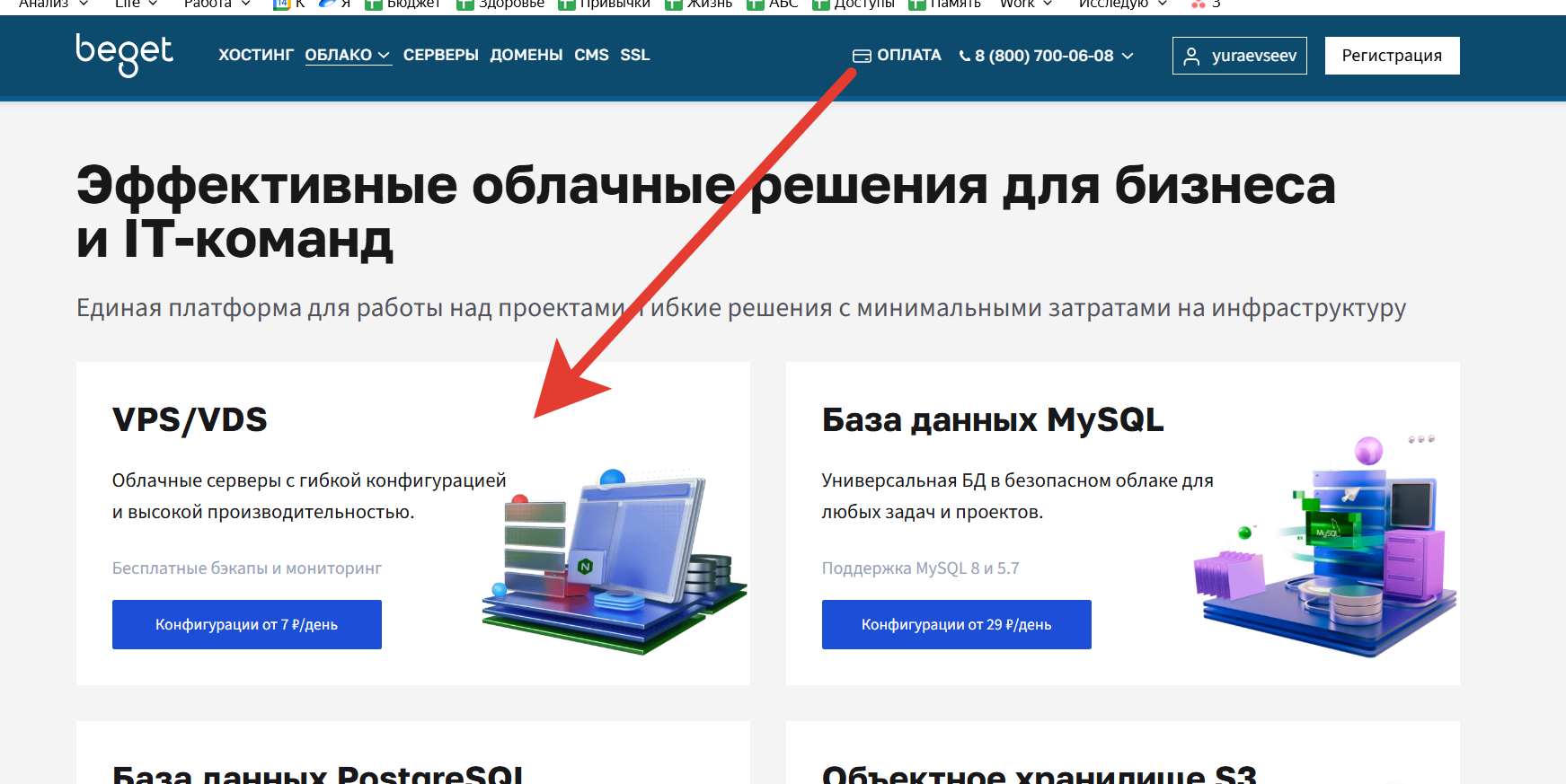This screenshot has height=784, width=1566.
Task: Go to the ДОМЕНЫ section
Action: point(526,55)
